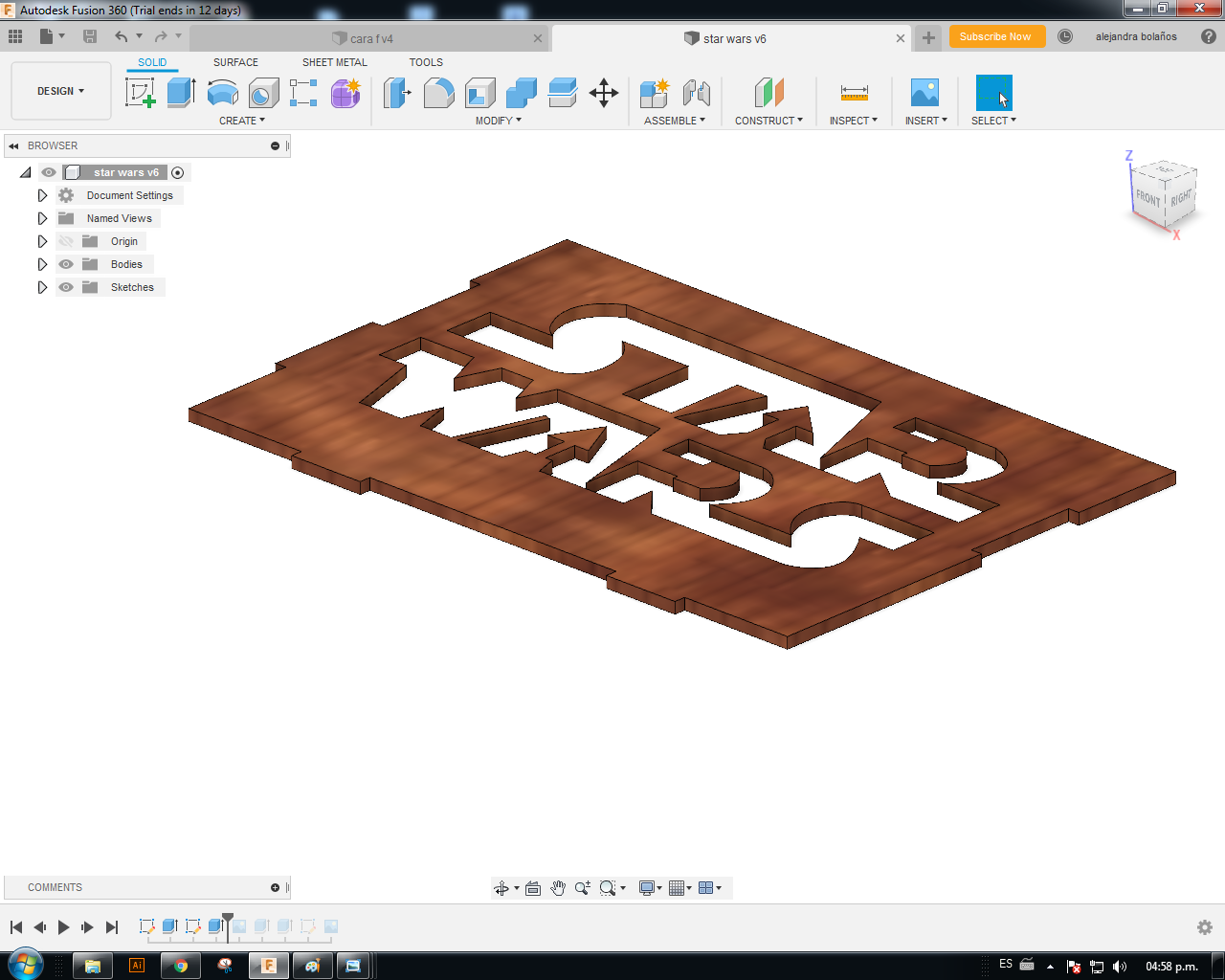The image size is (1225, 980).
Task: Open the Data Panel grid icon
Action: [15, 36]
